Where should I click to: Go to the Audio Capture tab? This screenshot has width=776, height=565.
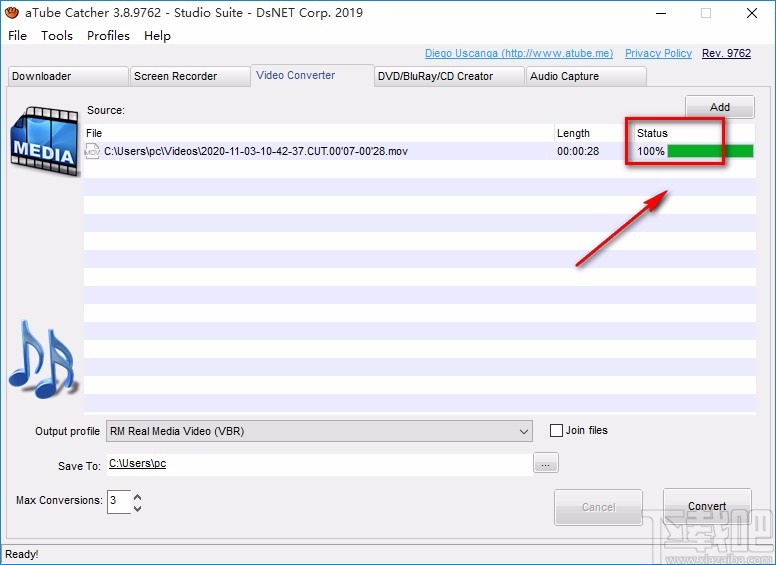point(565,76)
